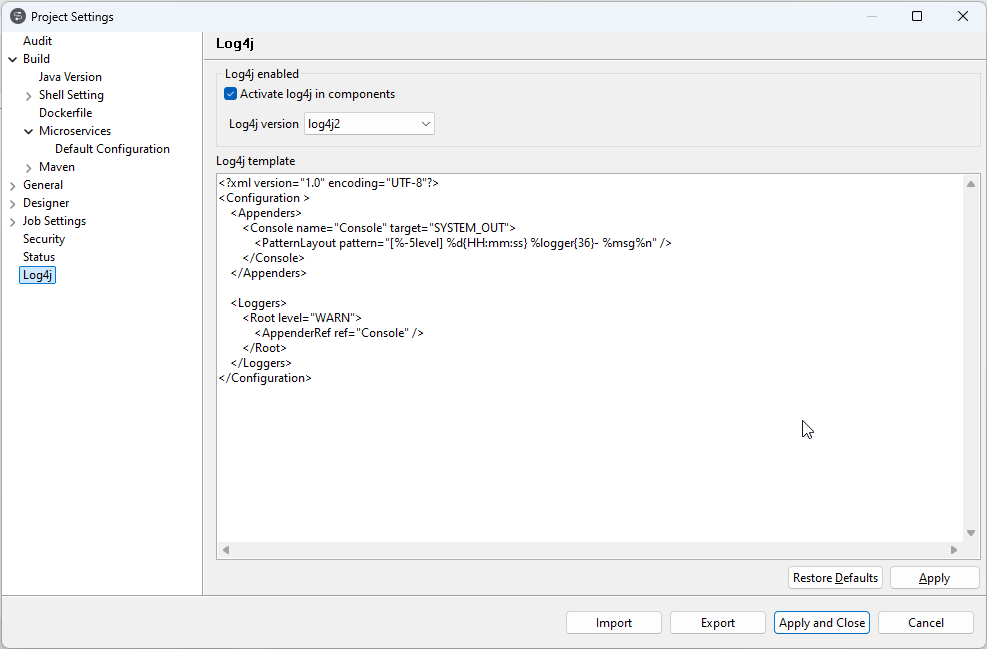The image size is (987, 649).
Task: Expand the Job Settings section
Action: [13, 220]
